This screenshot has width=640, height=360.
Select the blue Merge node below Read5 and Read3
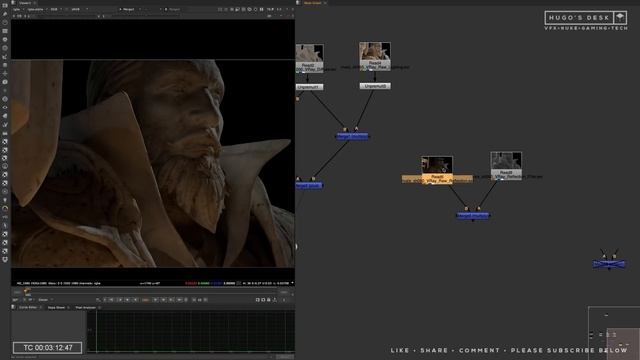point(473,215)
